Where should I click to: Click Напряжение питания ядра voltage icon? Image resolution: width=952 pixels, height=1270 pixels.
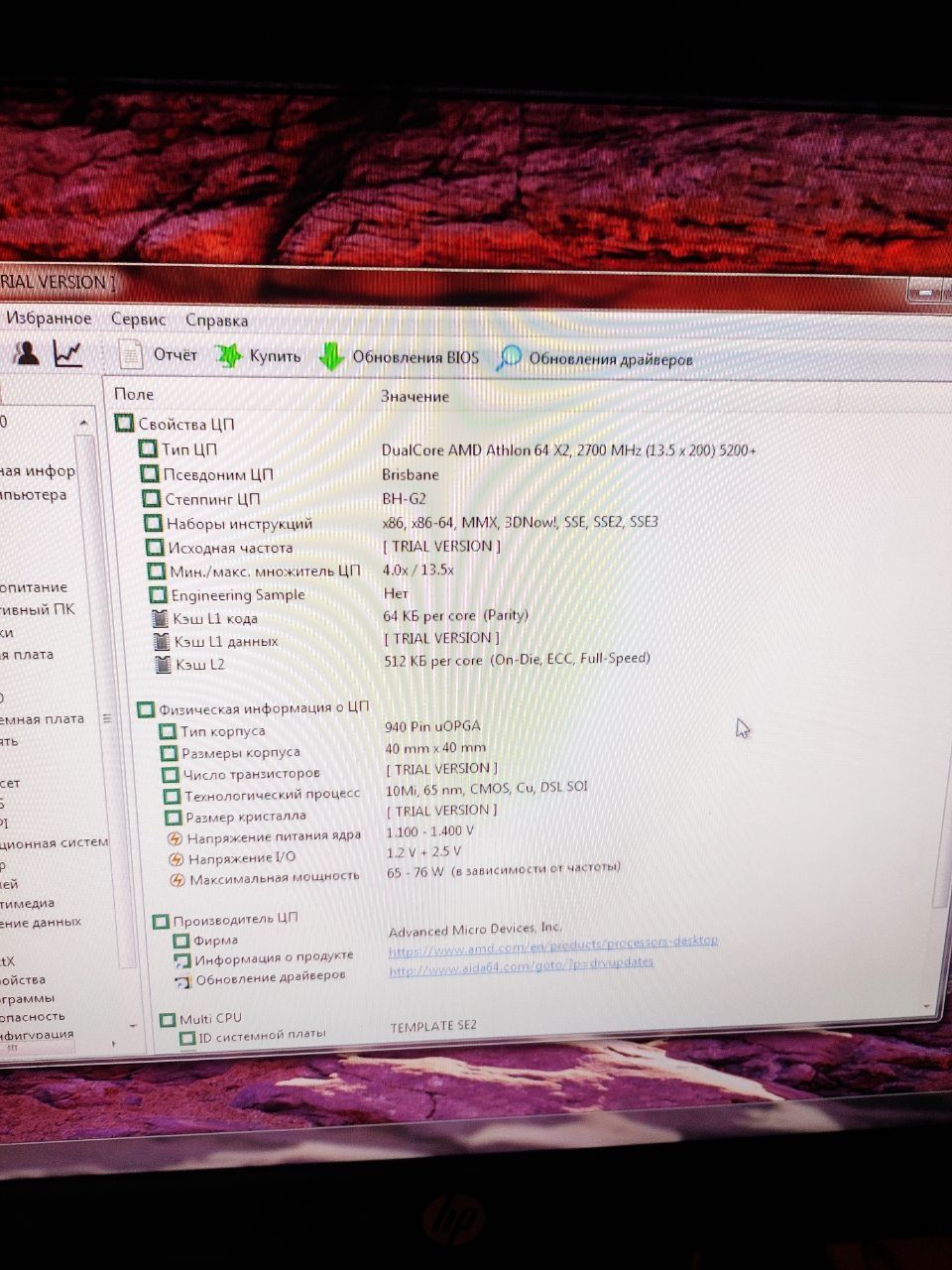(x=176, y=838)
